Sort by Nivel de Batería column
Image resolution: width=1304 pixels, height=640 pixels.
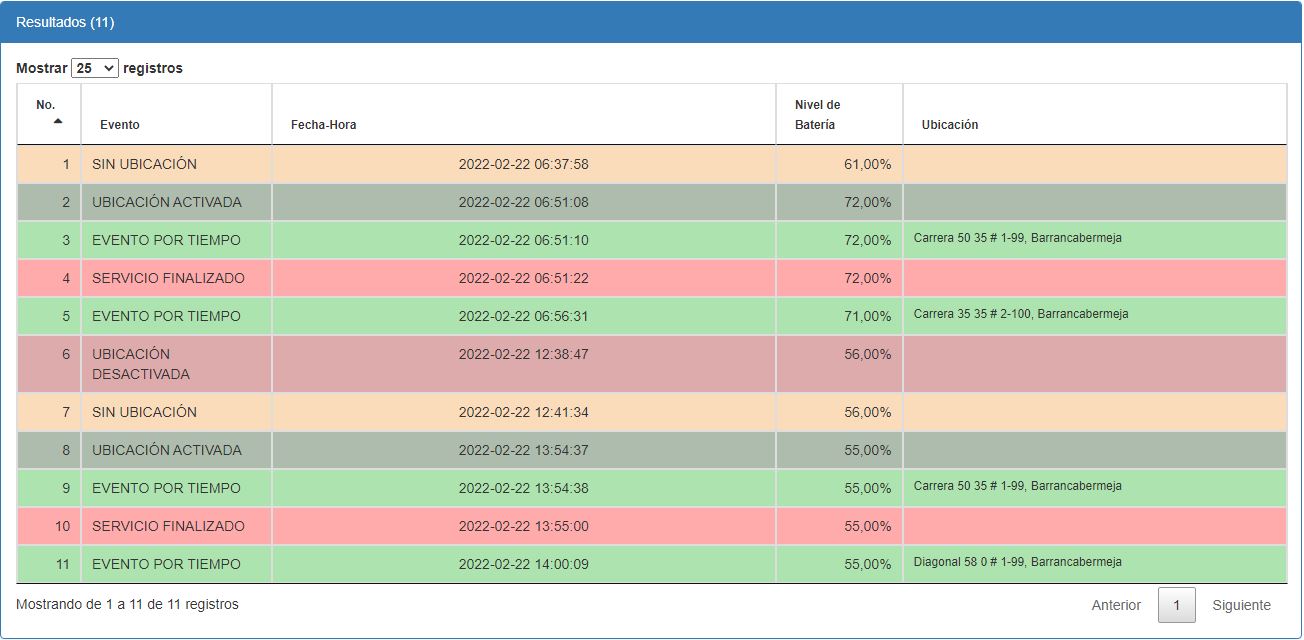(x=817, y=115)
